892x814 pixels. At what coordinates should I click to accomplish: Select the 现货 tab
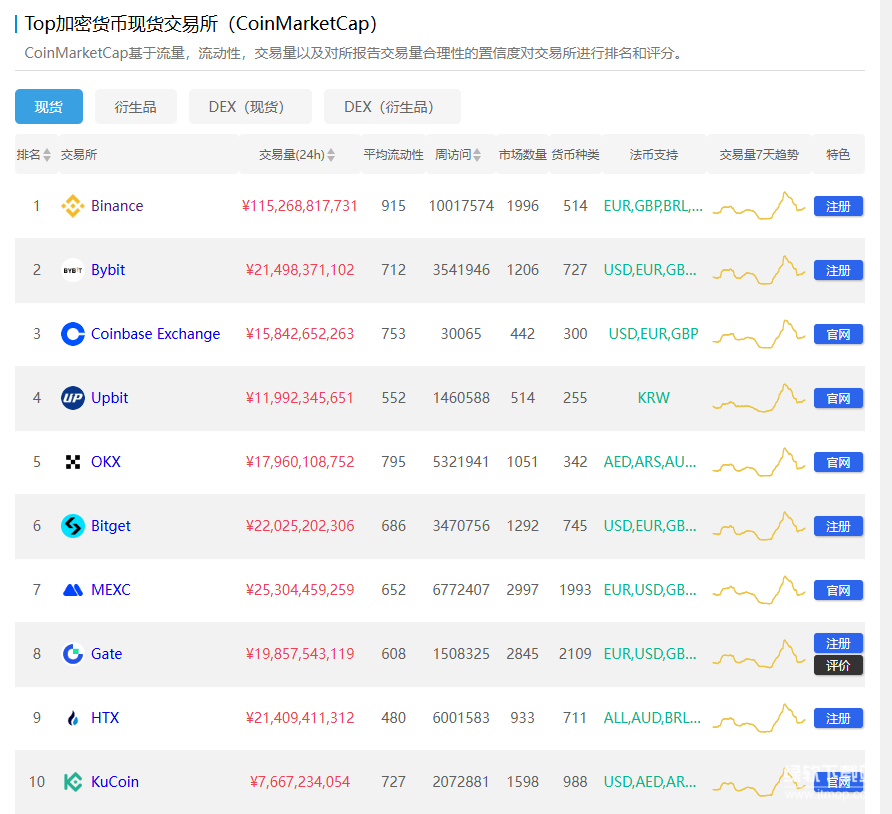(x=49, y=106)
